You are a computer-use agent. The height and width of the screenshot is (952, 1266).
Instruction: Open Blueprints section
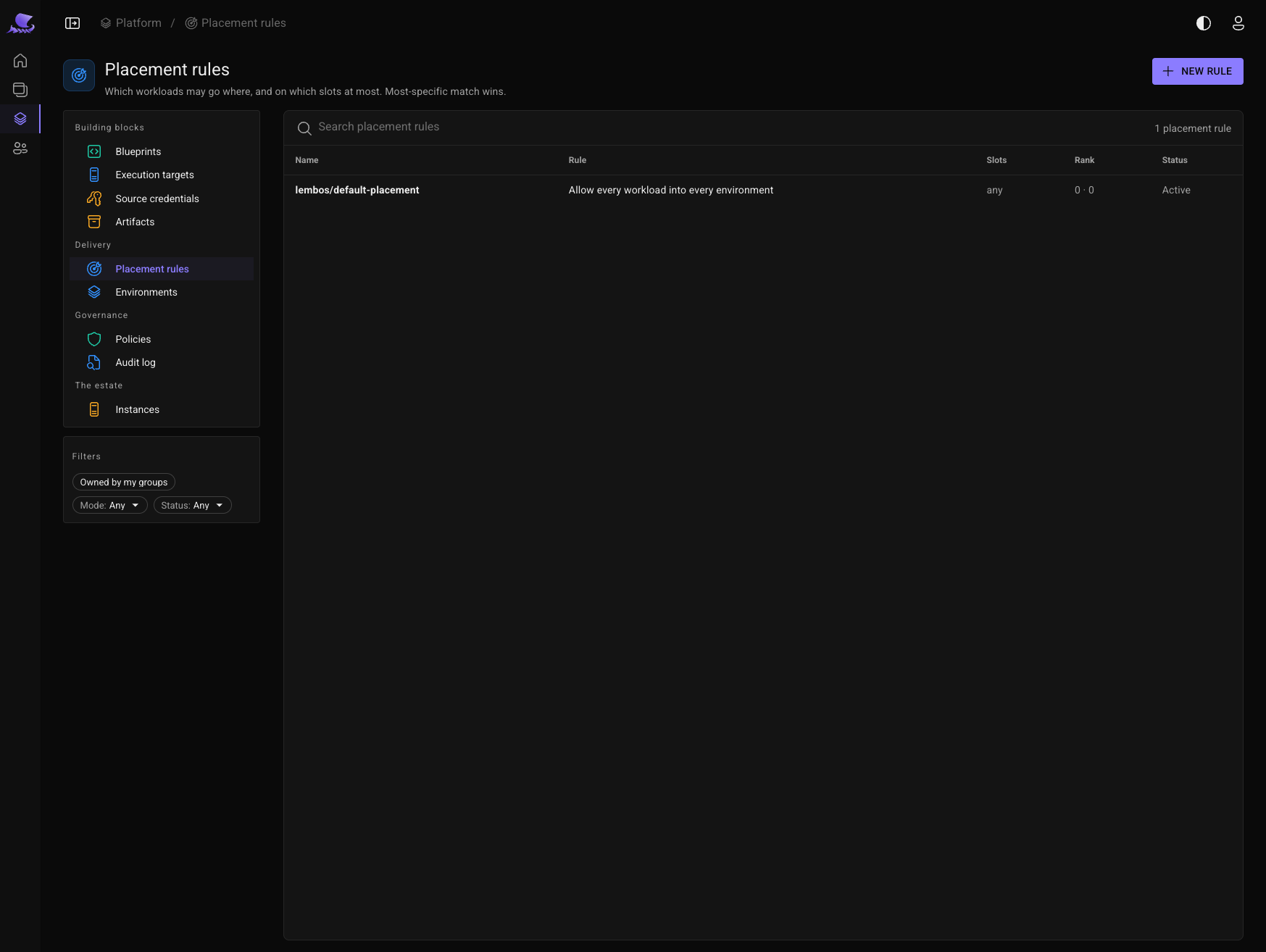[x=162, y=151]
